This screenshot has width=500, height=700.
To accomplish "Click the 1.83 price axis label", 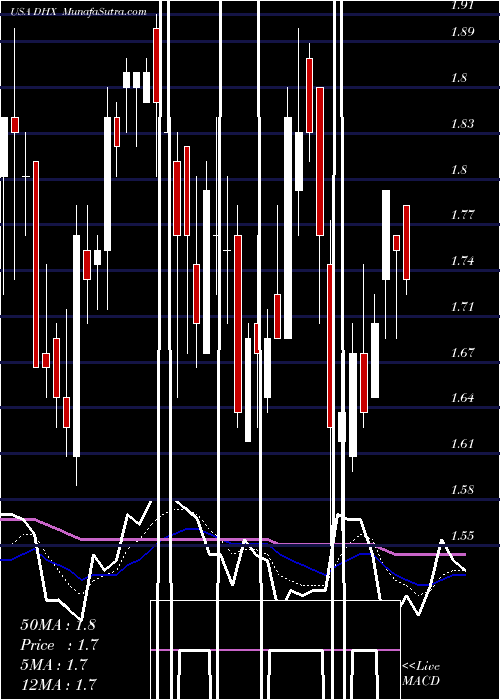I will click(x=462, y=124).
